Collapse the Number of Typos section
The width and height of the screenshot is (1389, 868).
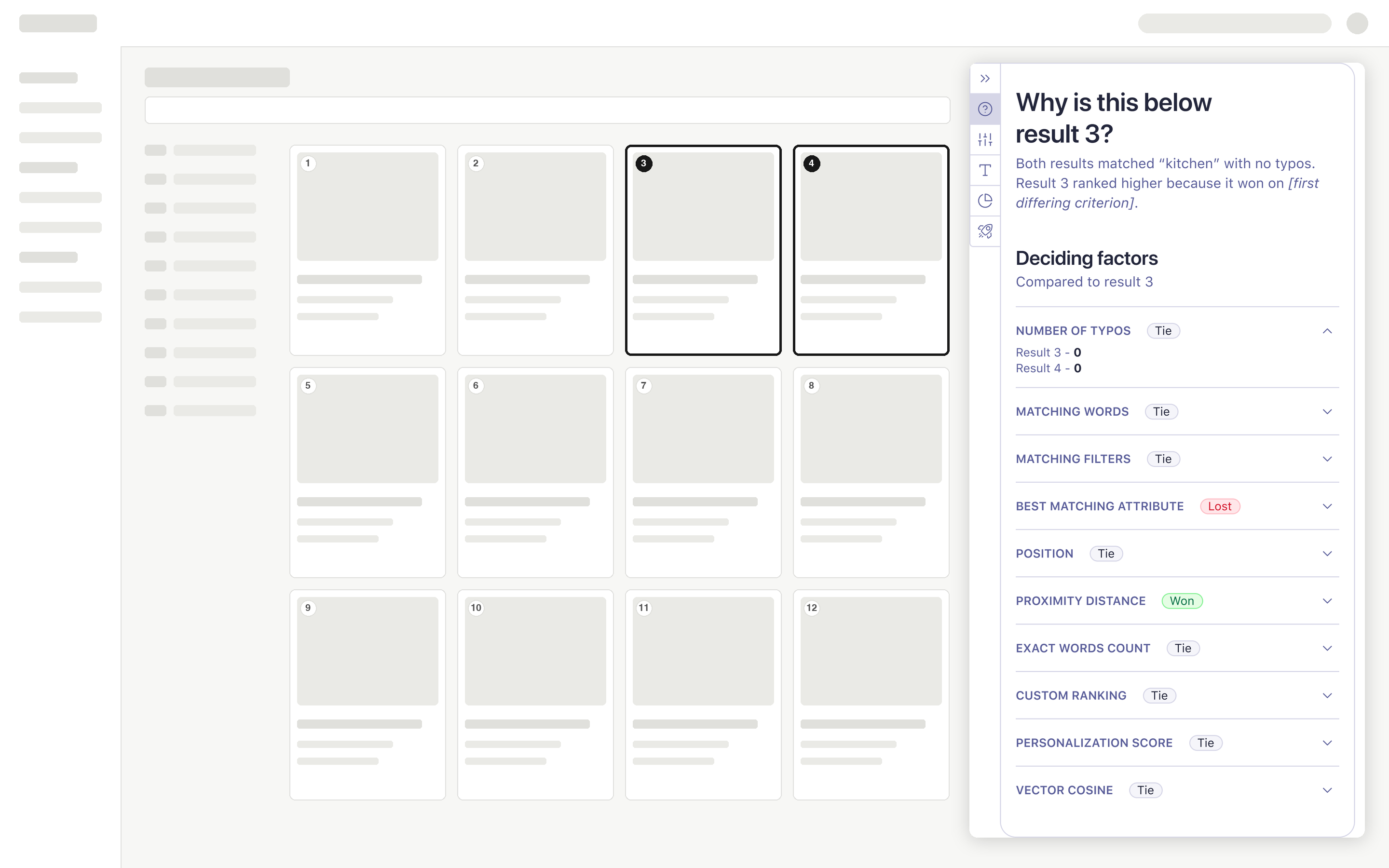pyautogui.click(x=1327, y=331)
